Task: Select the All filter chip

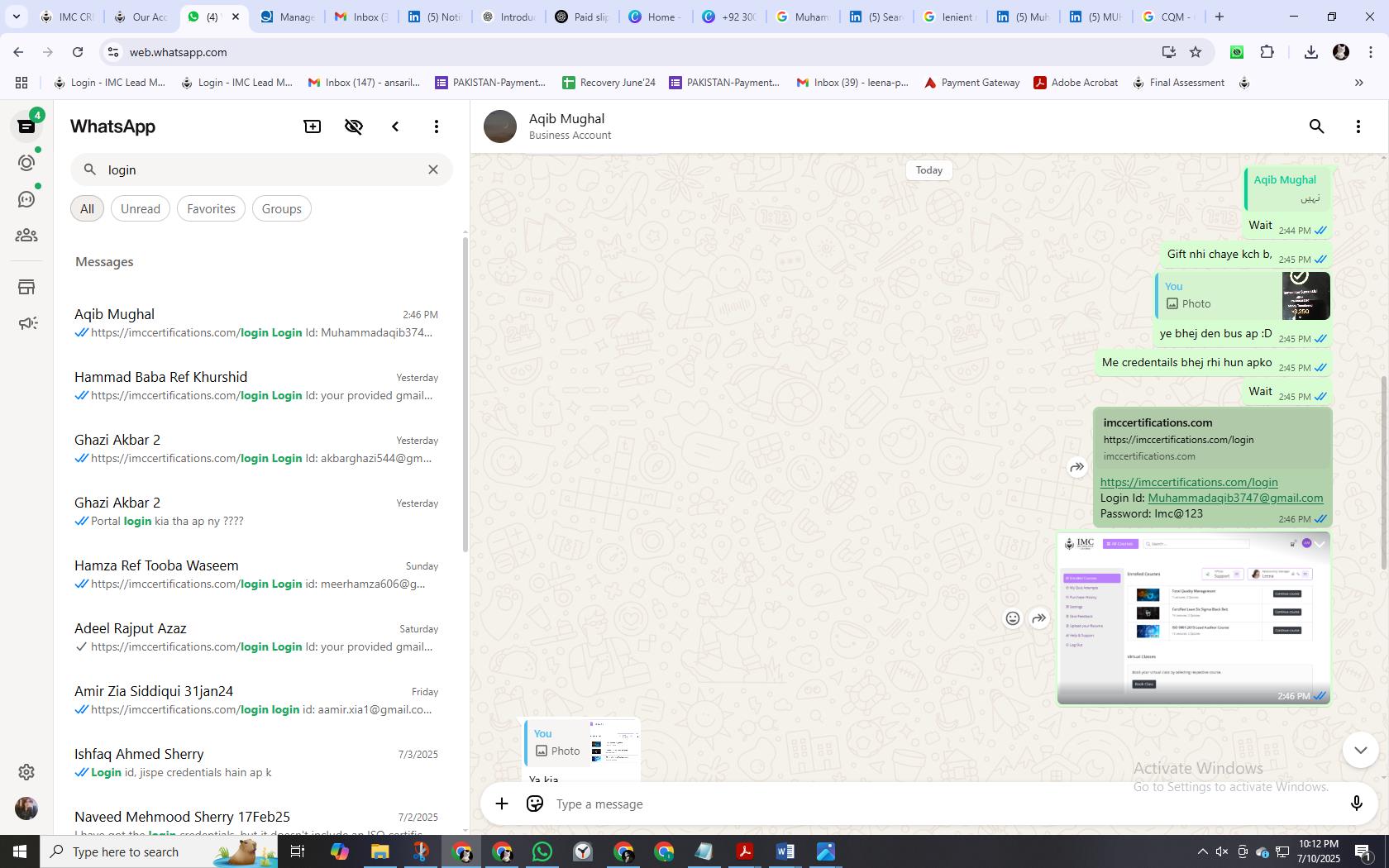Action: pos(87,208)
